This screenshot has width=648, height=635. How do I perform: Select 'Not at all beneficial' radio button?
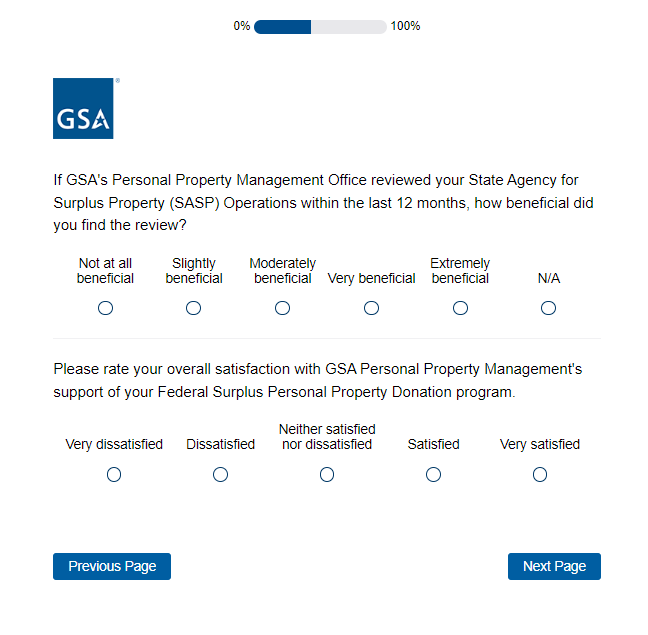pos(105,308)
